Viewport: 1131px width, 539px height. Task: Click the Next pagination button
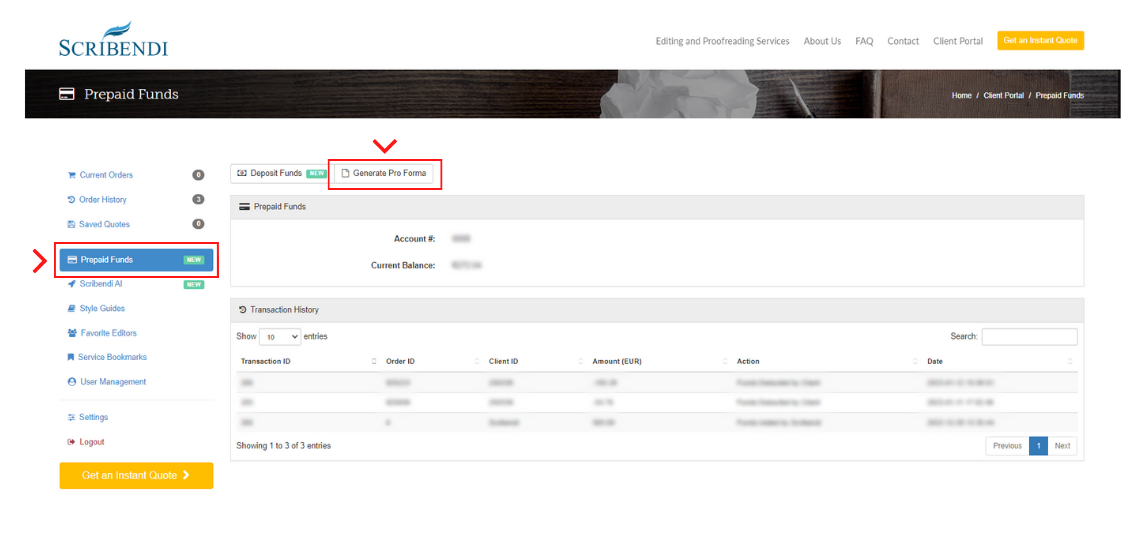1062,446
